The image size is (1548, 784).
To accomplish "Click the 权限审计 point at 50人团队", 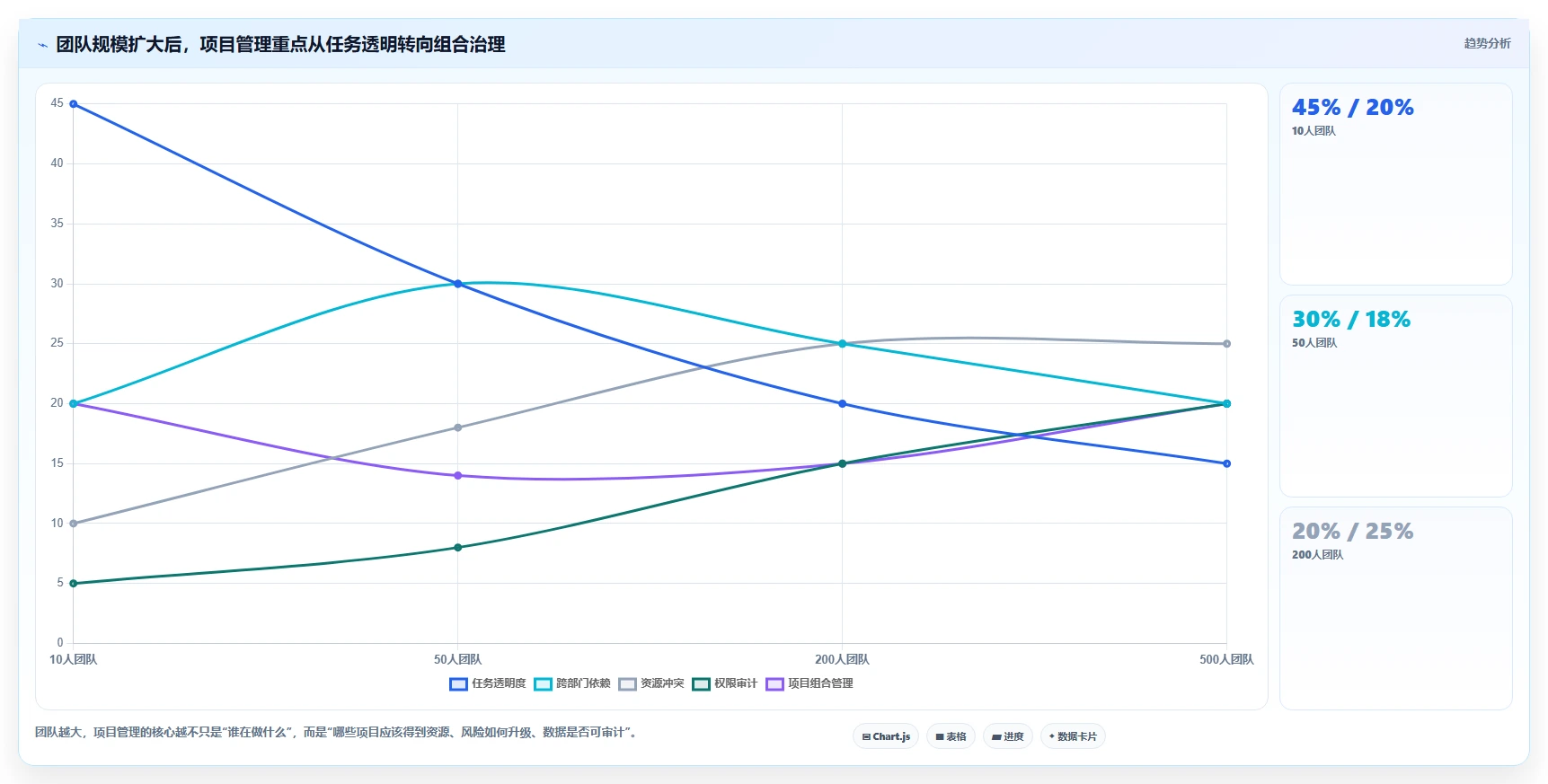I will pos(458,548).
